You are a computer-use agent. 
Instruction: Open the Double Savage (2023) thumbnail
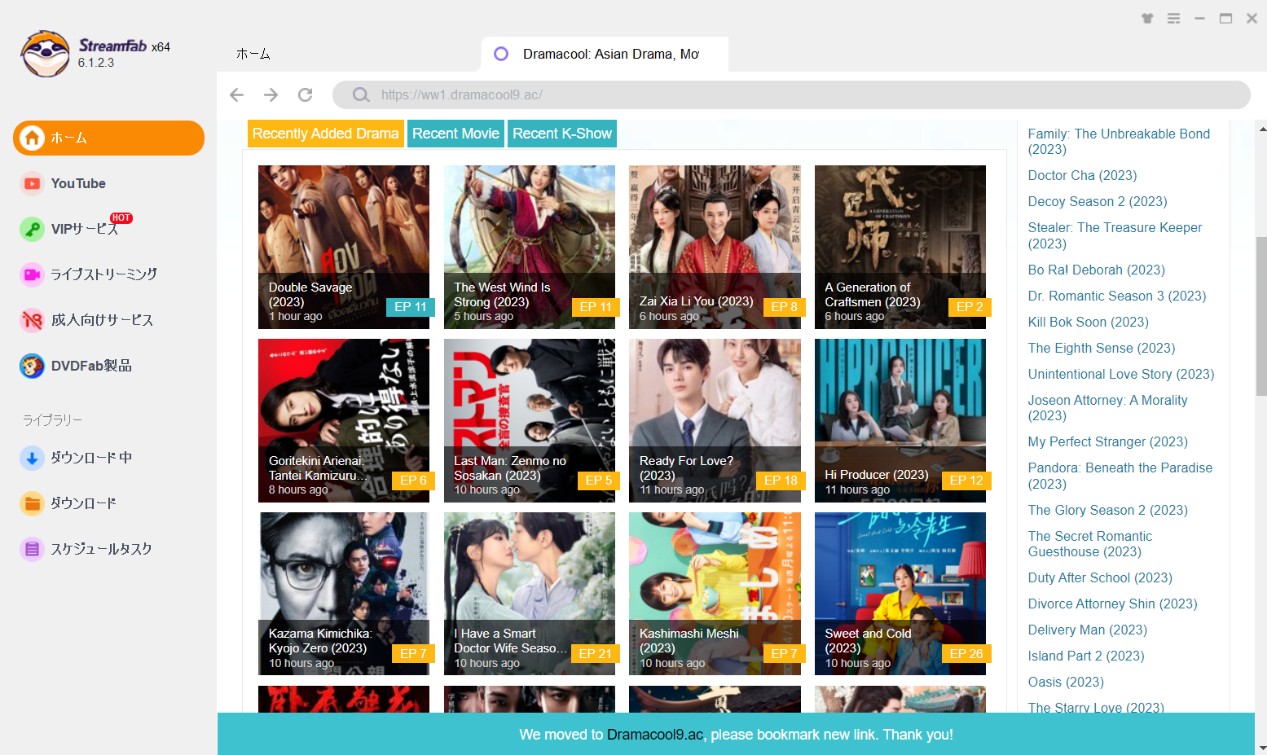click(x=344, y=247)
